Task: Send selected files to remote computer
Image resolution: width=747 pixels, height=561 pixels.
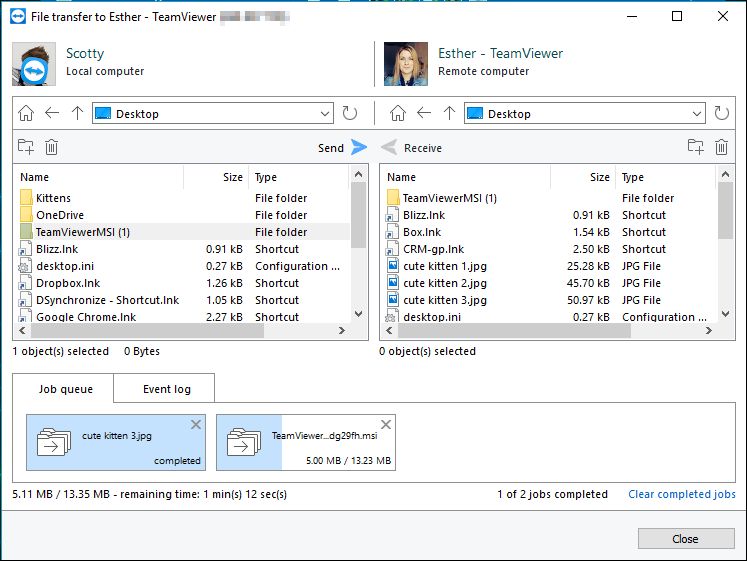Action: [x=343, y=148]
